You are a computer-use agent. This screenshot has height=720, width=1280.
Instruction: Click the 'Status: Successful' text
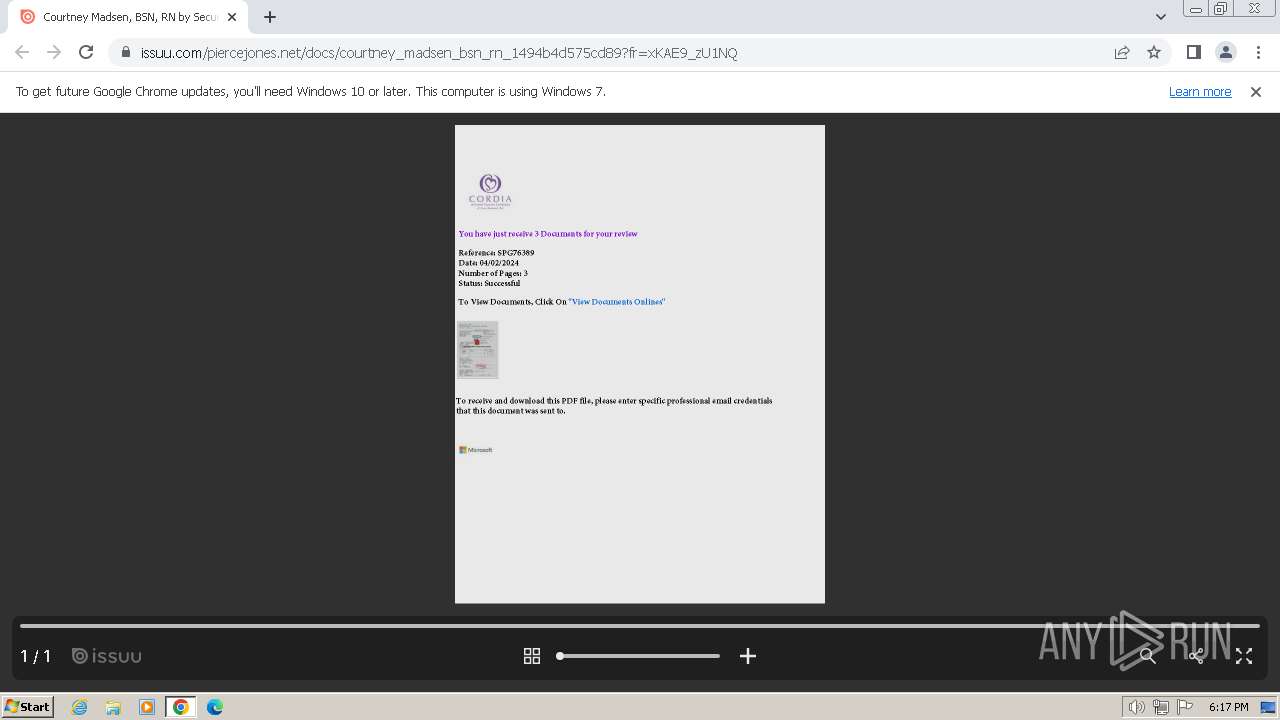[489, 283]
